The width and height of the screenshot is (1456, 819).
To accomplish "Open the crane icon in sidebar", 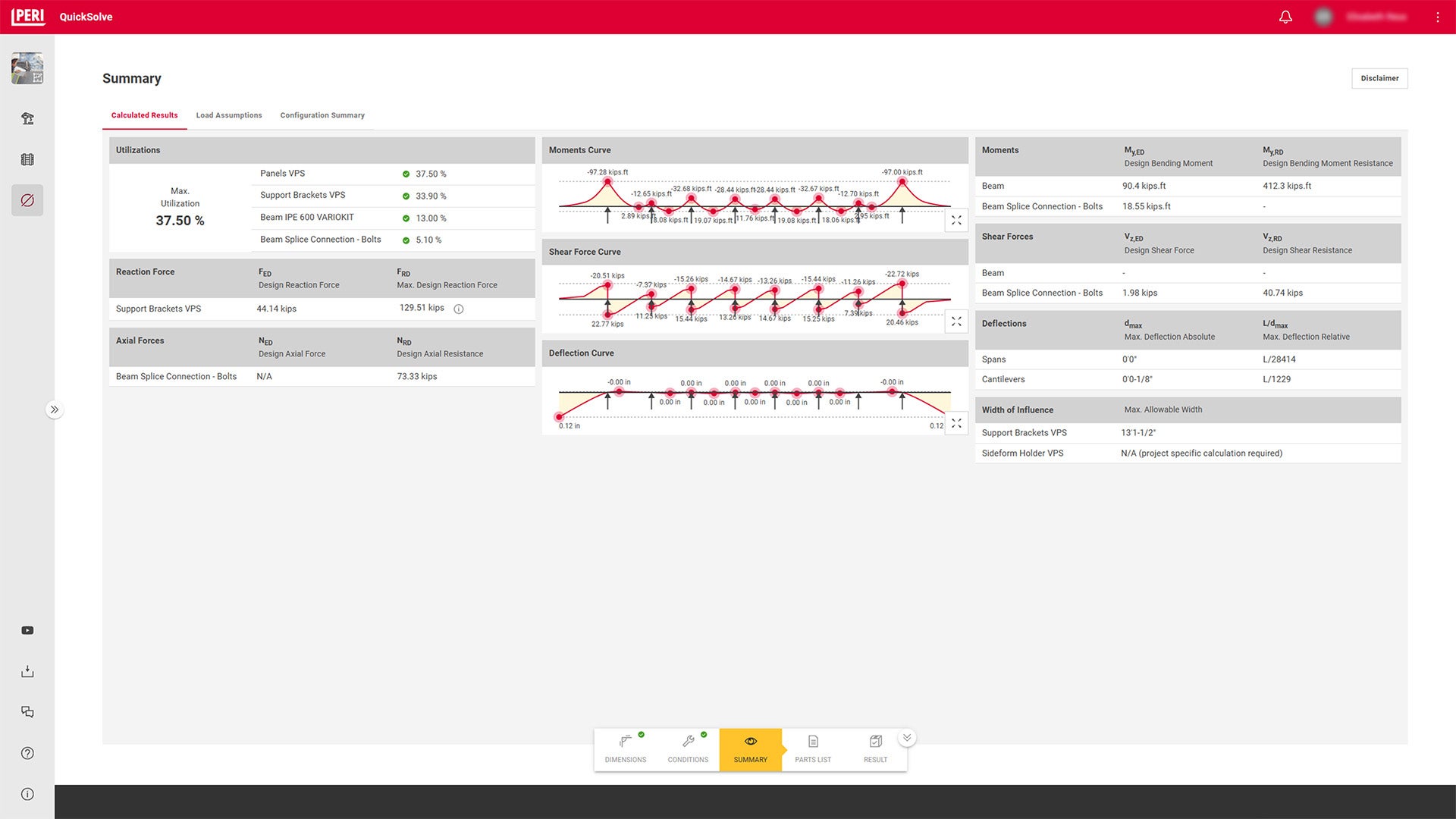I will coord(27,118).
